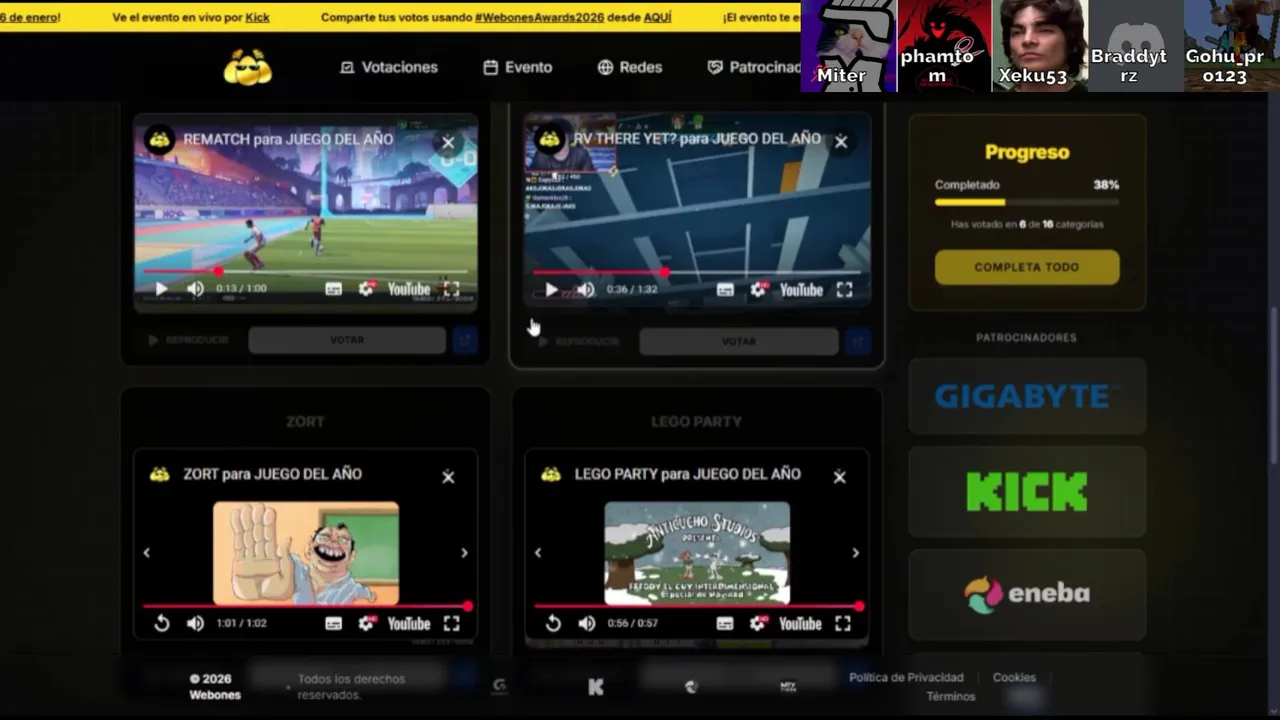Viewport: 1280px width, 720px height.
Task: Replay the ZORT video
Action: (x=161, y=623)
